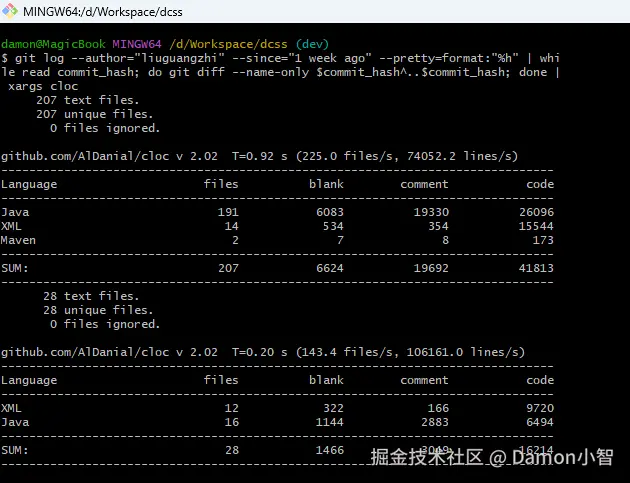Click the XML code value 9720
The image size is (630, 483).
click(540, 408)
